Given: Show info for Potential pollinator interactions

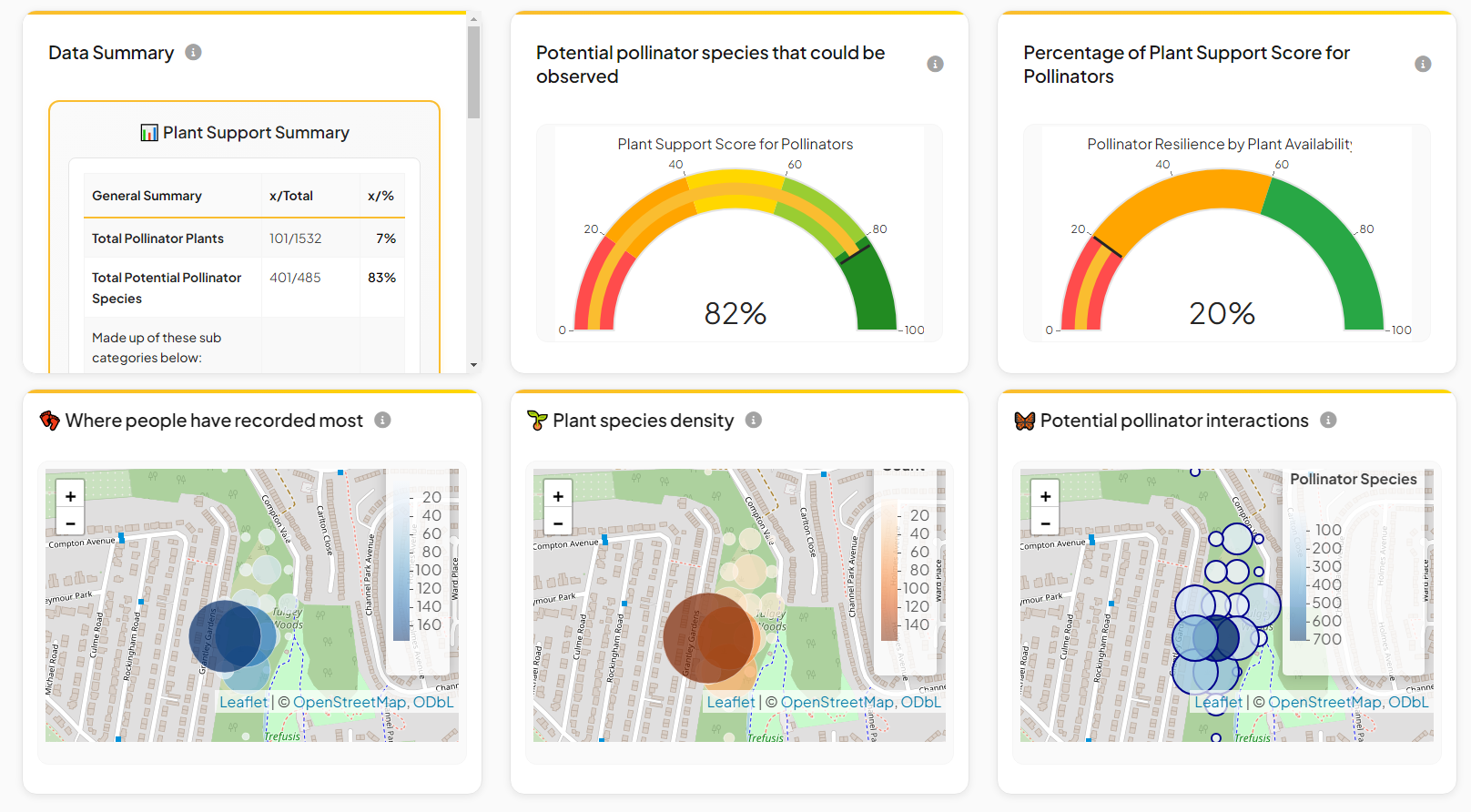Looking at the screenshot, I should coord(1328,420).
